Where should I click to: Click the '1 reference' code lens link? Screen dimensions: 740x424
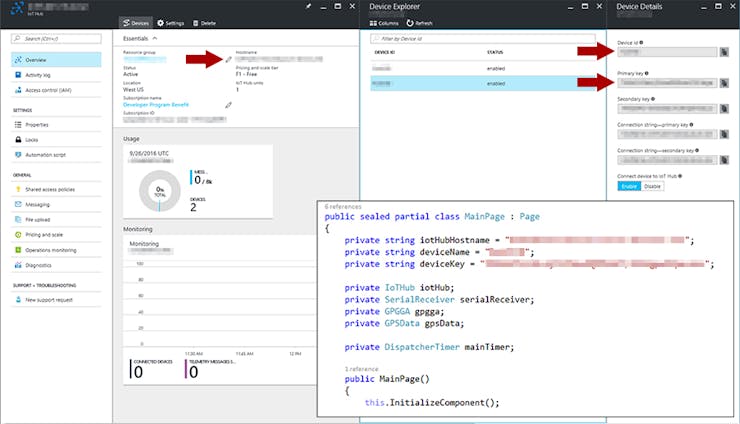tap(362, 369)
